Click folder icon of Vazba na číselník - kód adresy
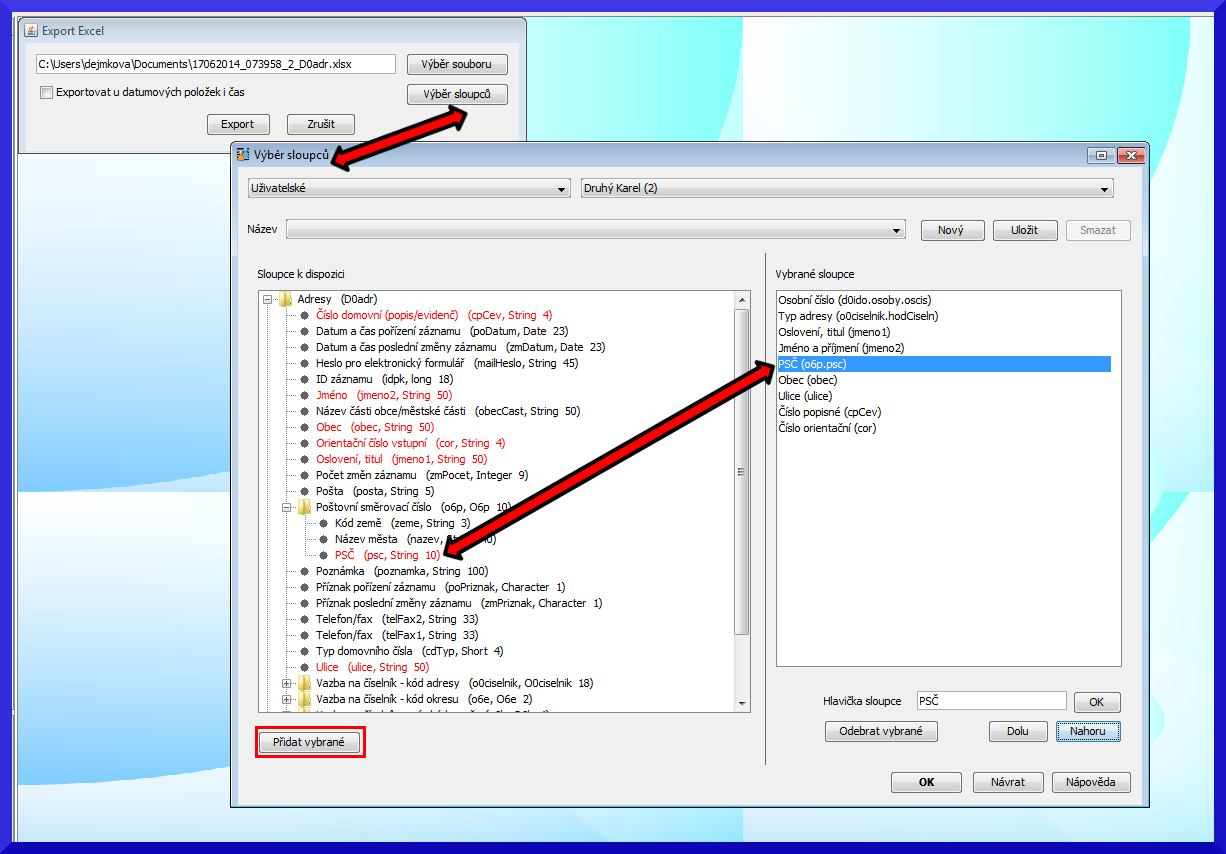Image resolution: width=1226 pixels, height=854 pixels. coord(304,683)
